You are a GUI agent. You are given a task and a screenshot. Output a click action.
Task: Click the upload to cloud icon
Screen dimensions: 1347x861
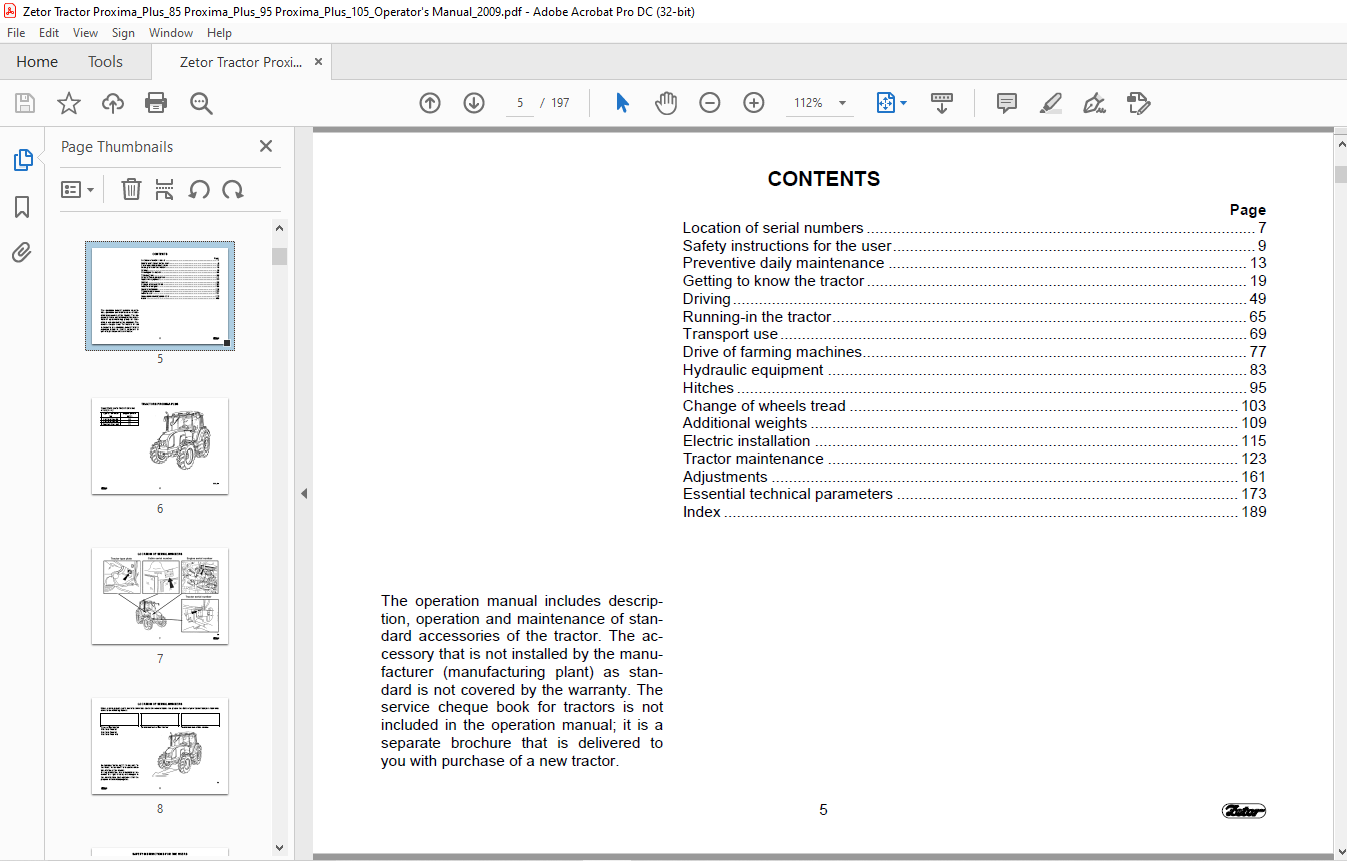pyautogui.click(x=113, y=103)
